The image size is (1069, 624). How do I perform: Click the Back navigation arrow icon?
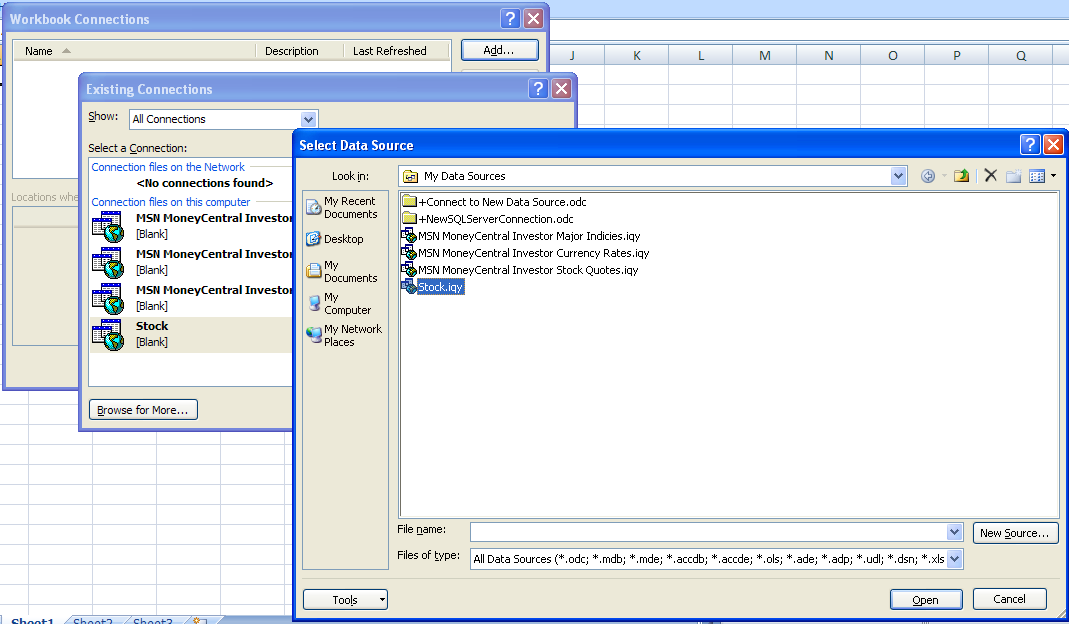[928, 174]
